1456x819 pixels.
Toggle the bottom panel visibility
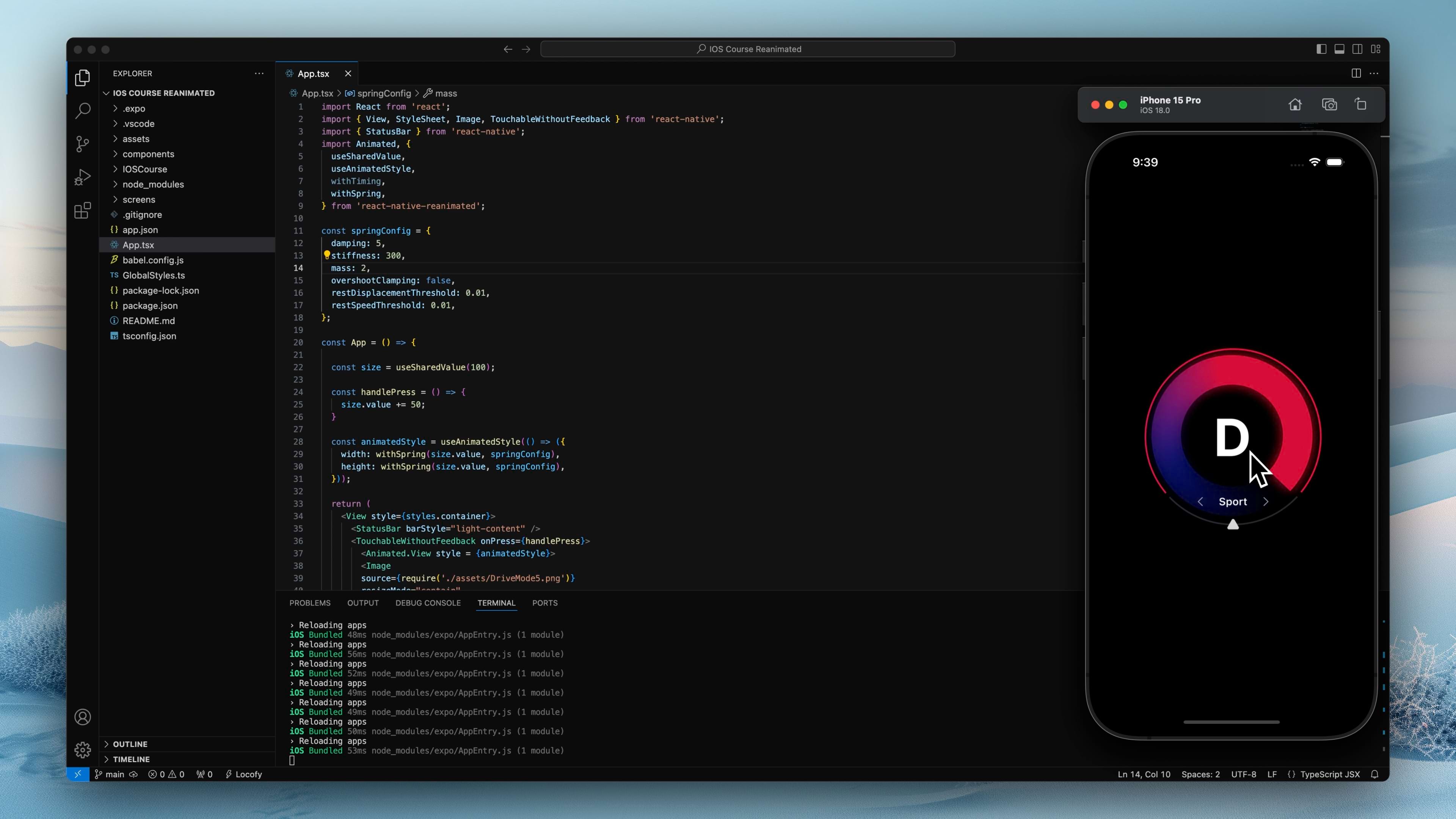[1339, 49]
